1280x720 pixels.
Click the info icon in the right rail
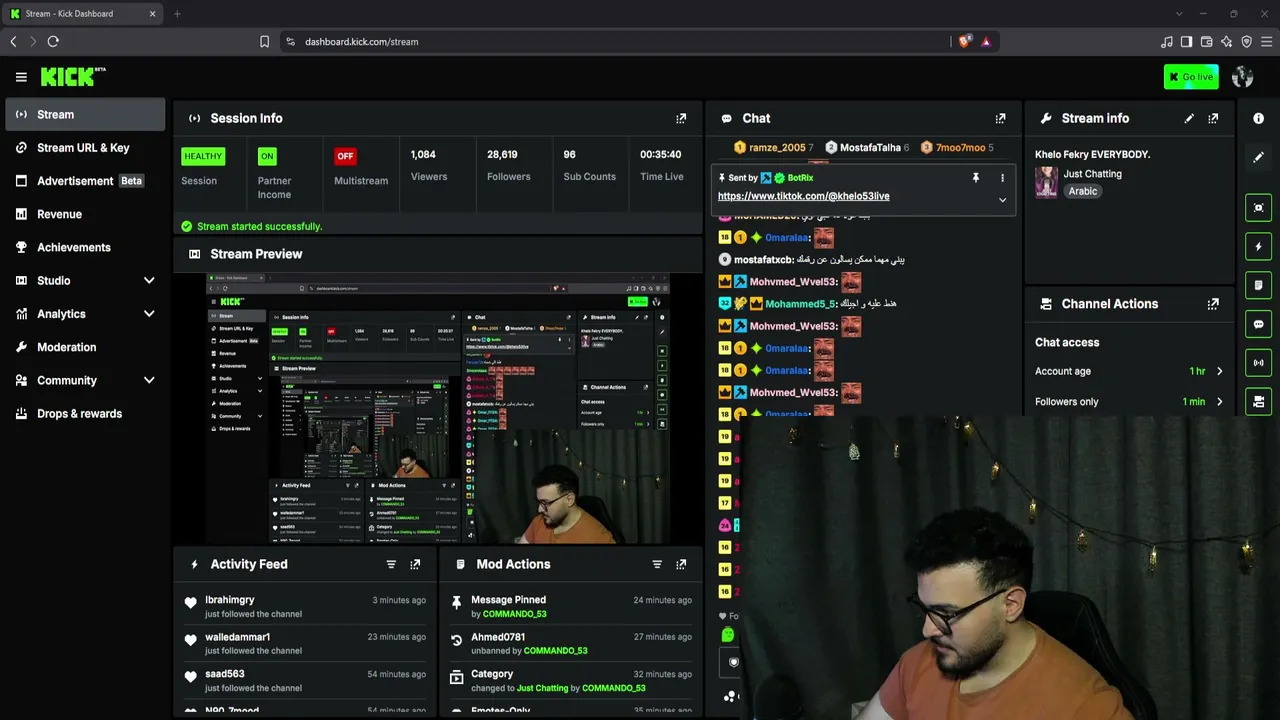pyautogui.click(x=1259, y=118)
